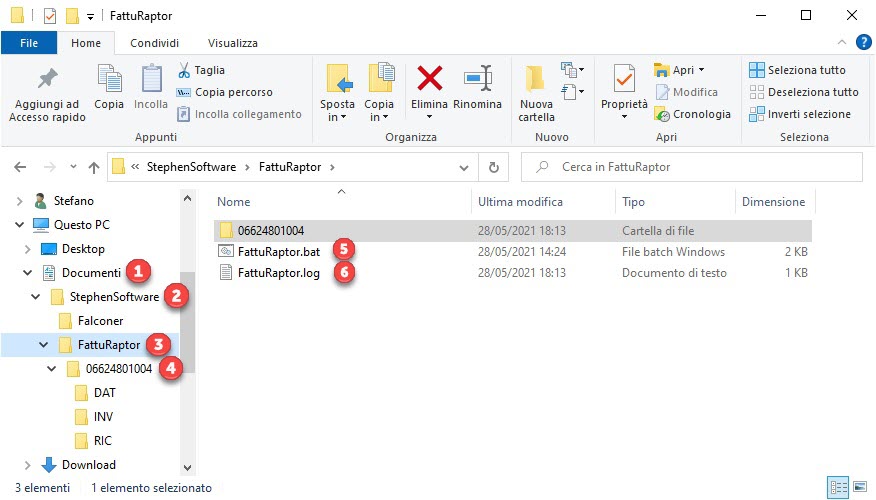Open recent locations dropdown arrow
Viewport: 876px width, 500px height.
tap(73, 167)
